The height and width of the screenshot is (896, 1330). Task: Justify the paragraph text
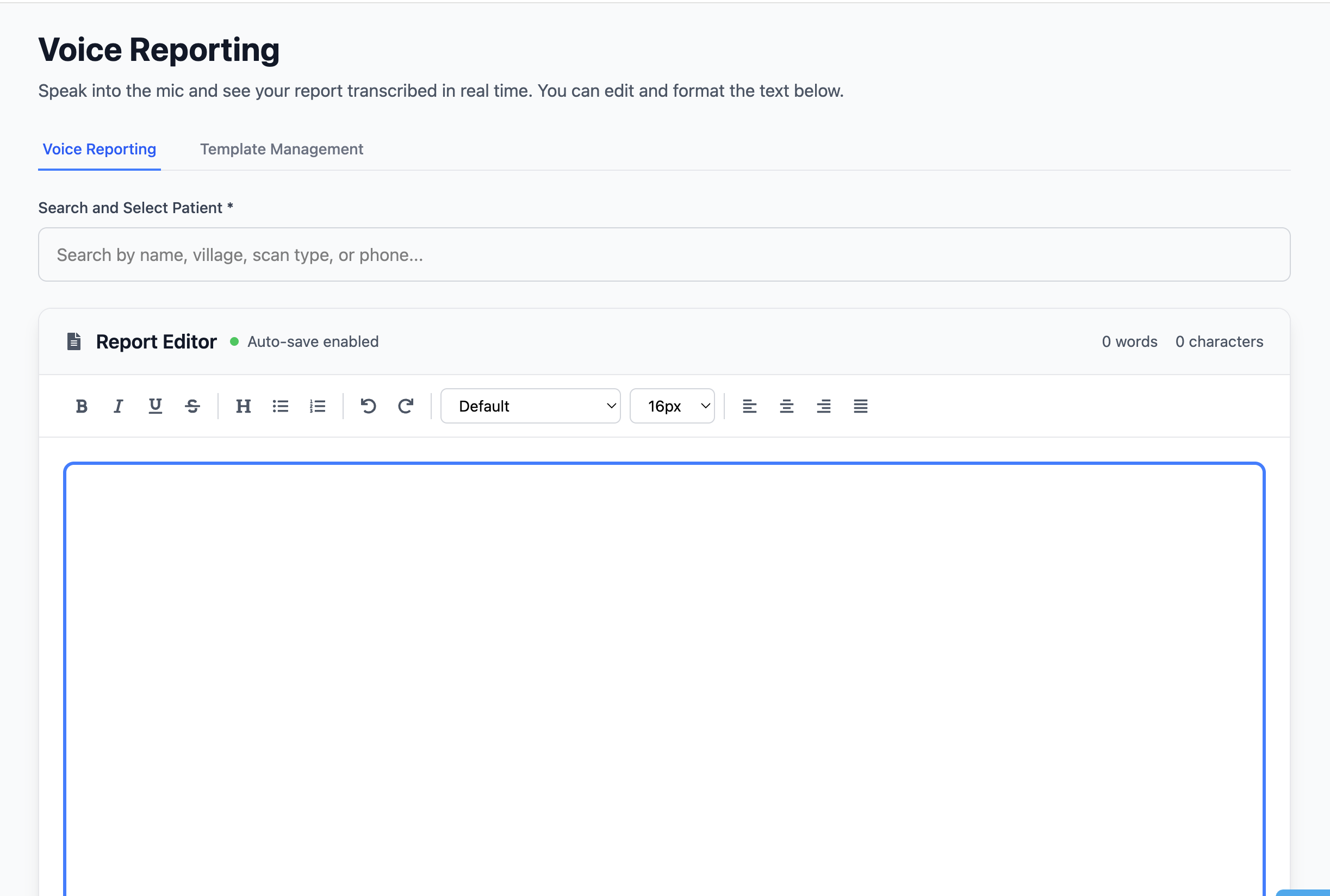[860, 406]
